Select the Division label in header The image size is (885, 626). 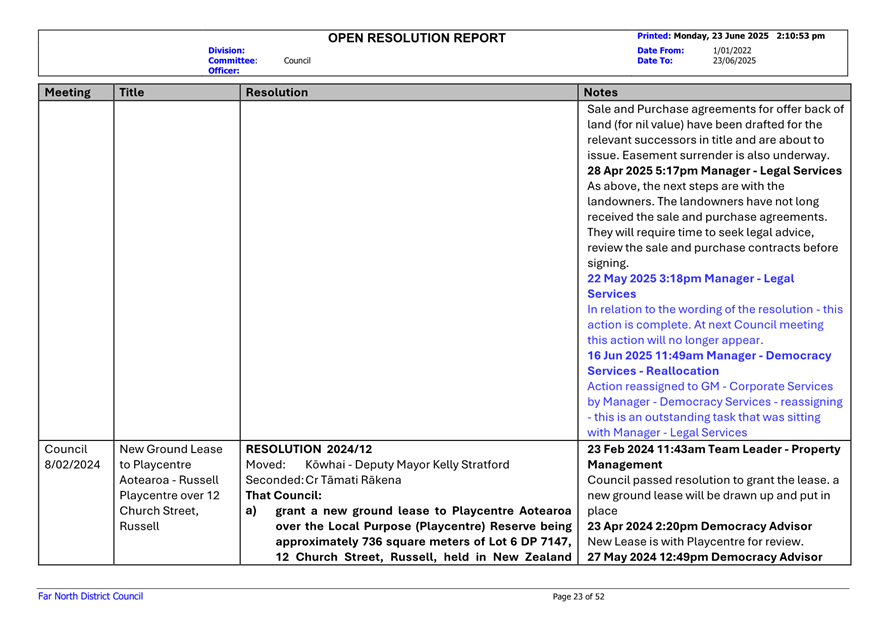pos(226,50)
